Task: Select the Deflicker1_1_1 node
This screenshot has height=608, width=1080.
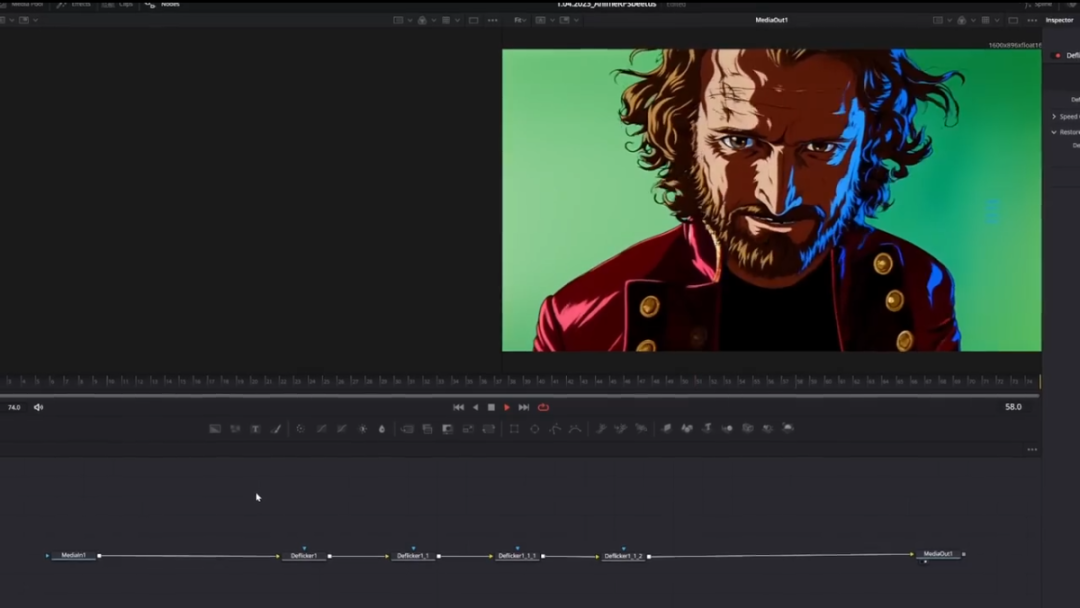Action: [517, 556]
